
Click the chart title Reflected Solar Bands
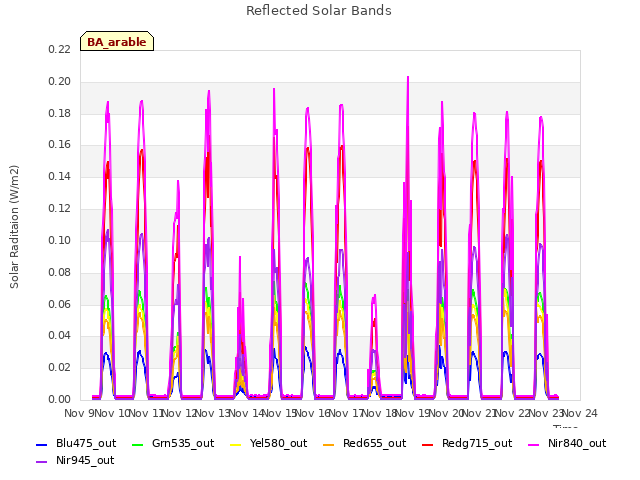319,11
